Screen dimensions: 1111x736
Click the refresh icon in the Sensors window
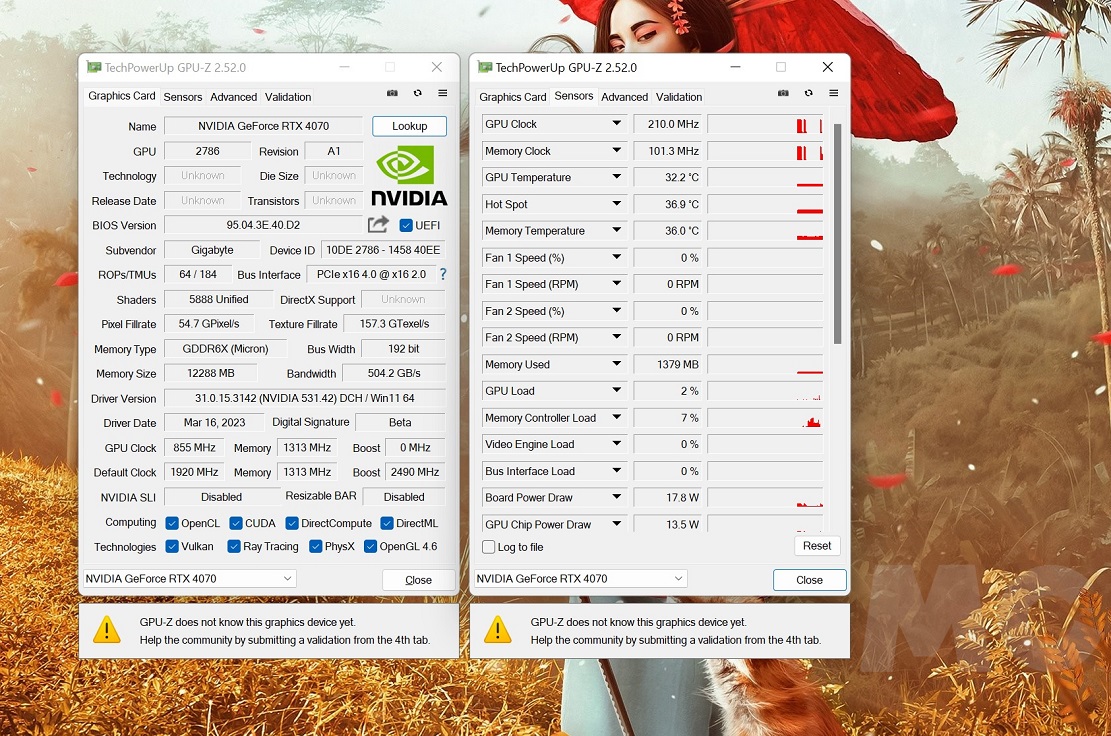tap(808, 94)
